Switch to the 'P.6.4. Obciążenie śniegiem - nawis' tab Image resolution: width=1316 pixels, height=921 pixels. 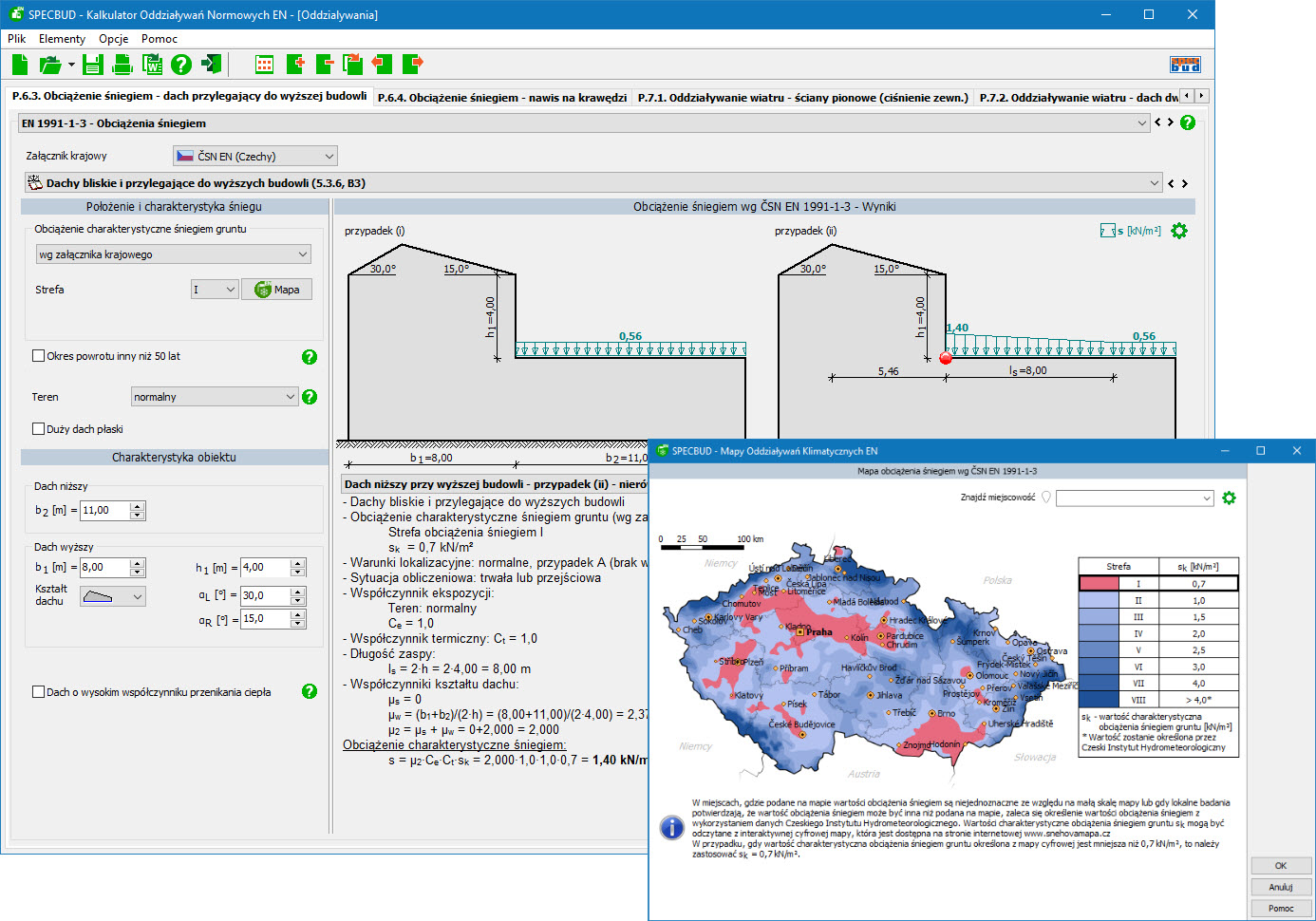(501, 97)
